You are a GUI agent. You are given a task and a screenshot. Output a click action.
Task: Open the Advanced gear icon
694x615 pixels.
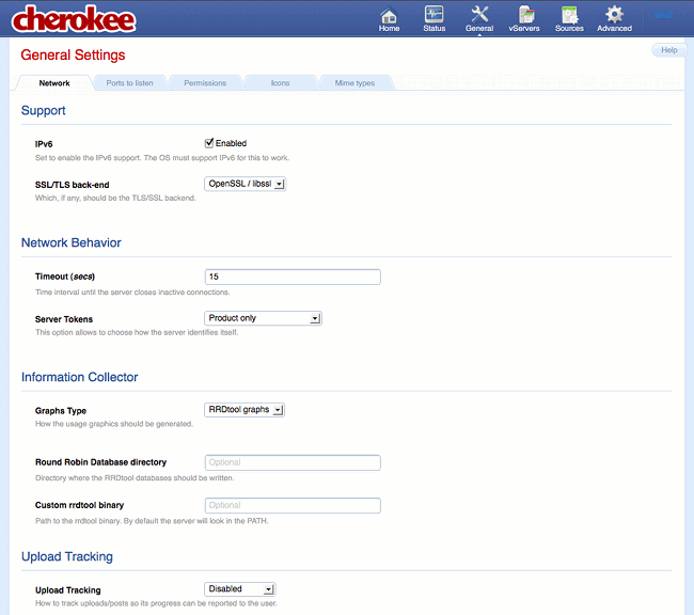pyautogui.click(x=614, y=17)
